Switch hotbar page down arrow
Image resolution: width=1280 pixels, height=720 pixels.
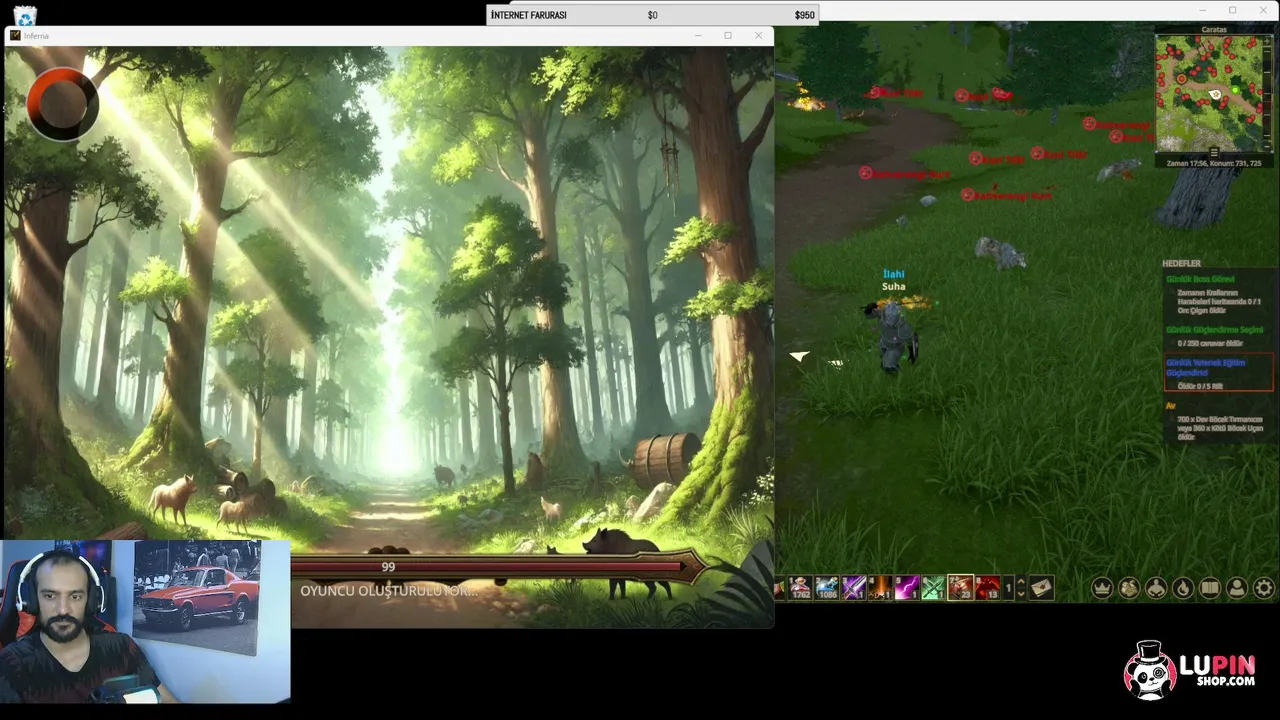click(x=1020, y=594)
